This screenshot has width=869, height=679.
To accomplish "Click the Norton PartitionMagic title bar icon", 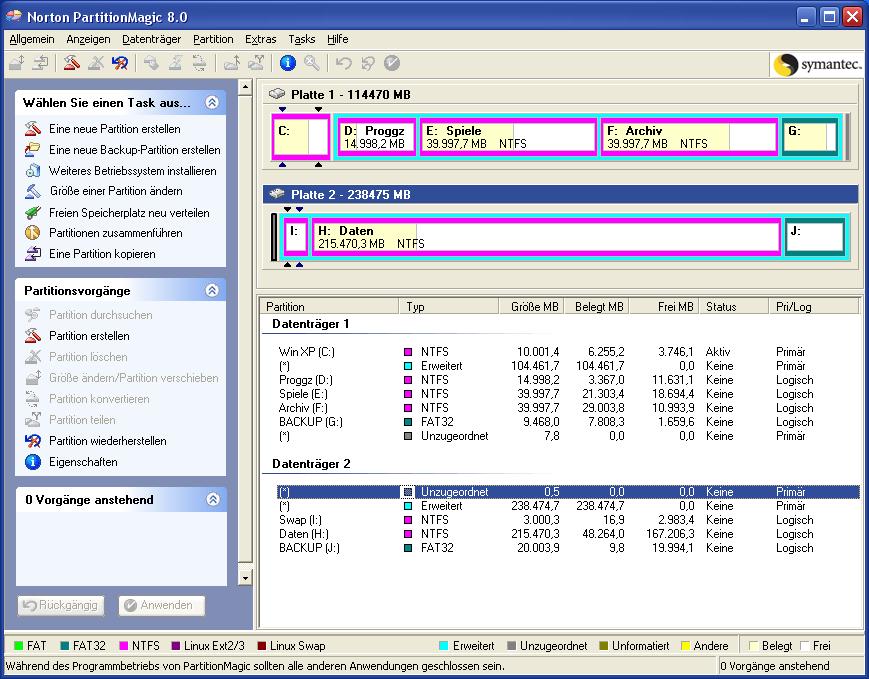I will [x=13, y=16].
